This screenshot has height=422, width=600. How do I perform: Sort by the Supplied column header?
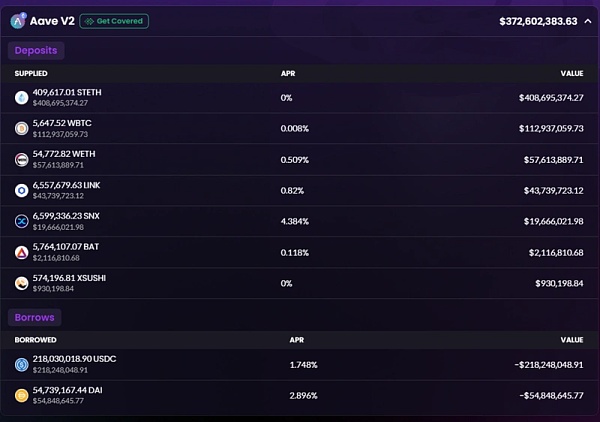[x=31, y=73]
